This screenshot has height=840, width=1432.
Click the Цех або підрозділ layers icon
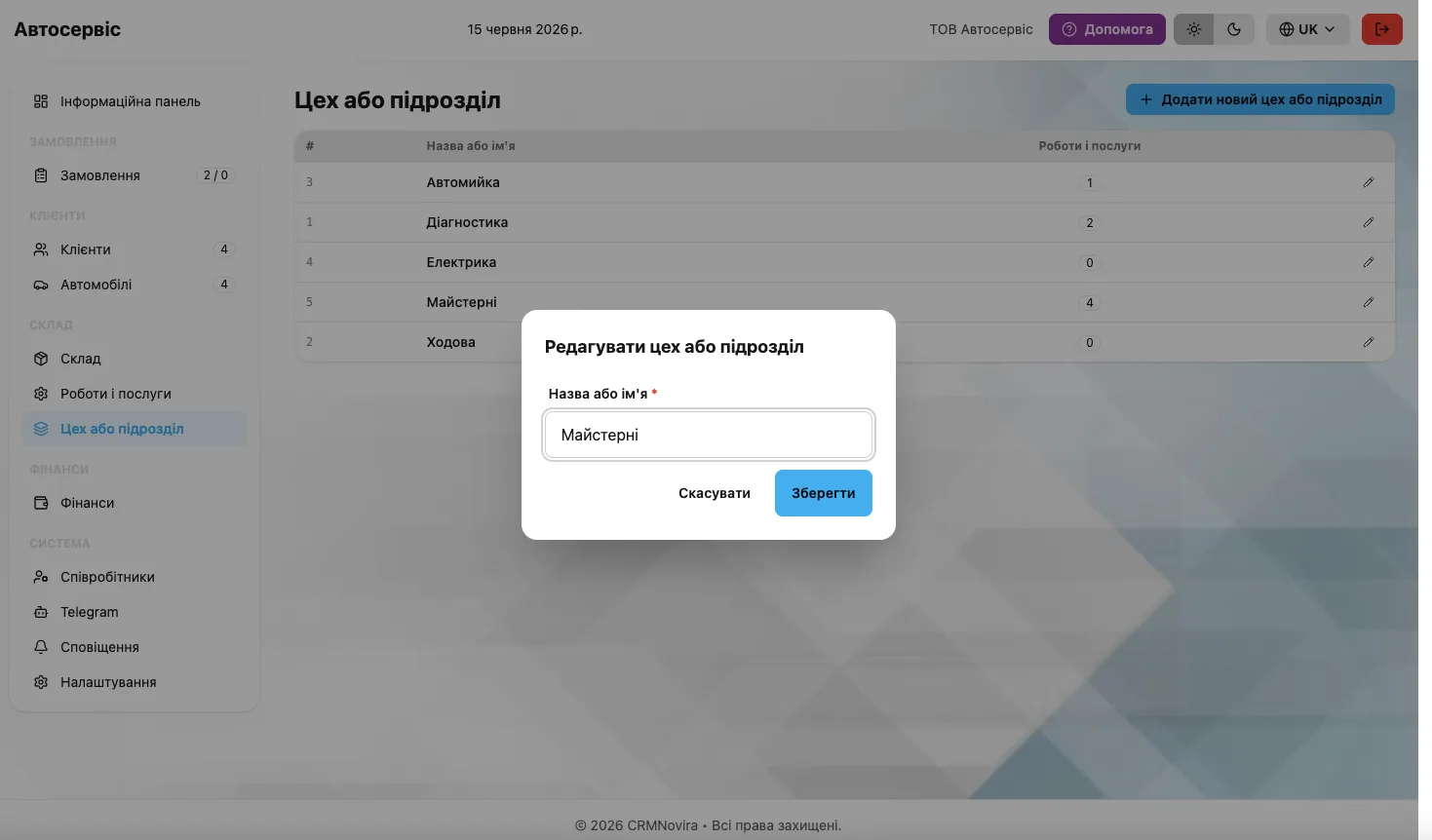[41, 429]
